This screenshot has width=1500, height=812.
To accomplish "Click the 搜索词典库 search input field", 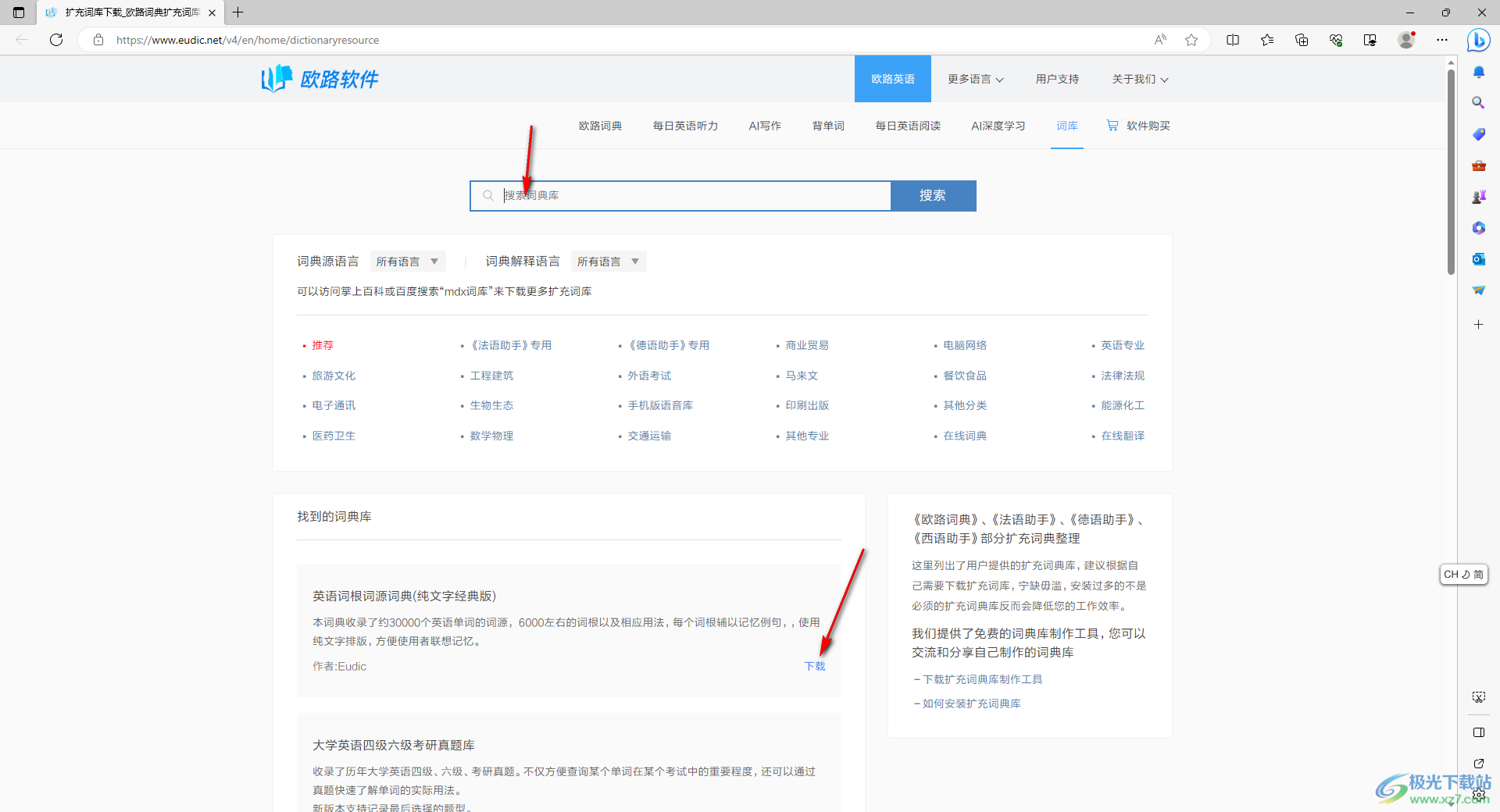I will pos(680,196).
